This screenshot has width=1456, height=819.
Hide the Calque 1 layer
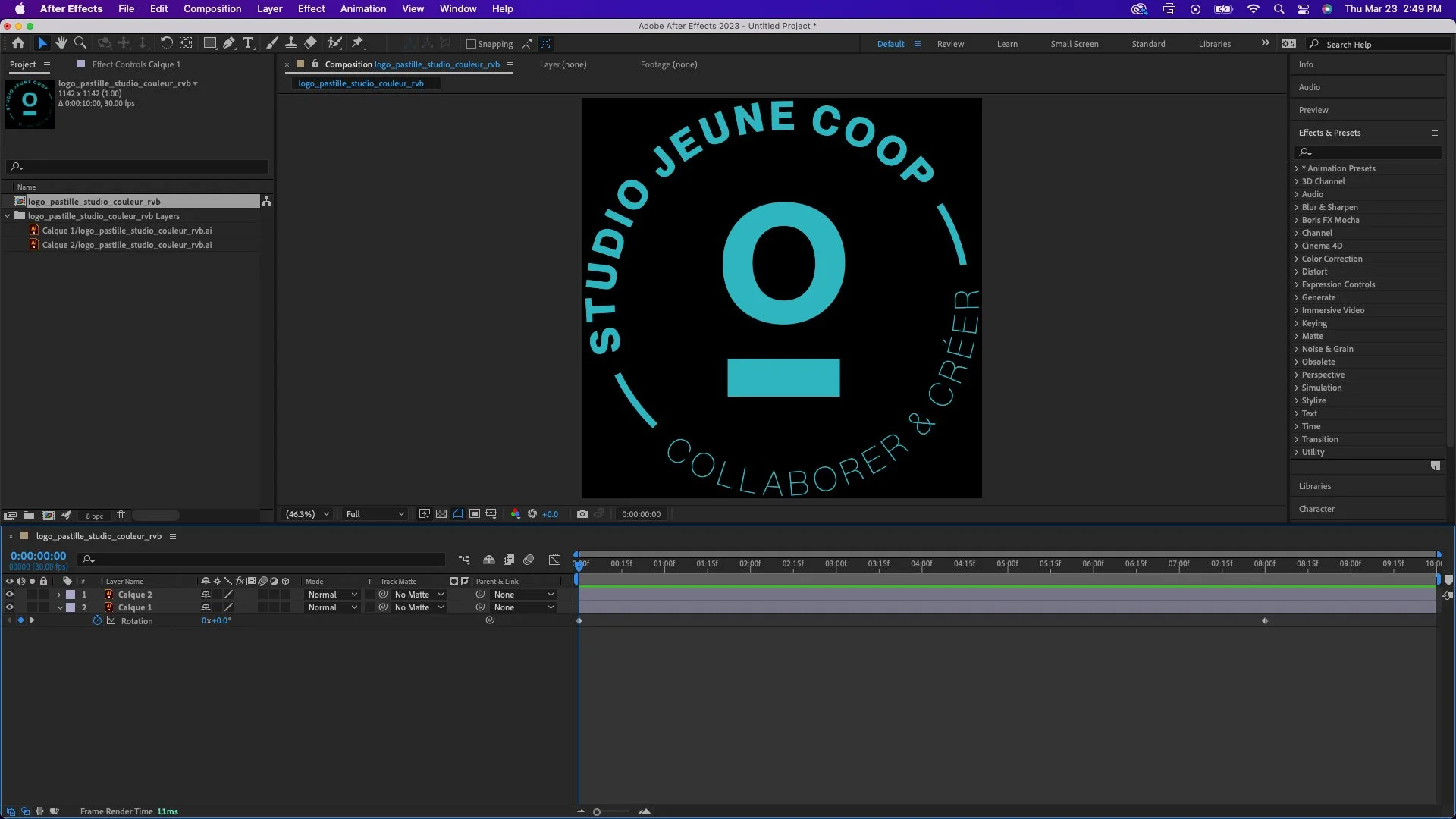point(9,607)
